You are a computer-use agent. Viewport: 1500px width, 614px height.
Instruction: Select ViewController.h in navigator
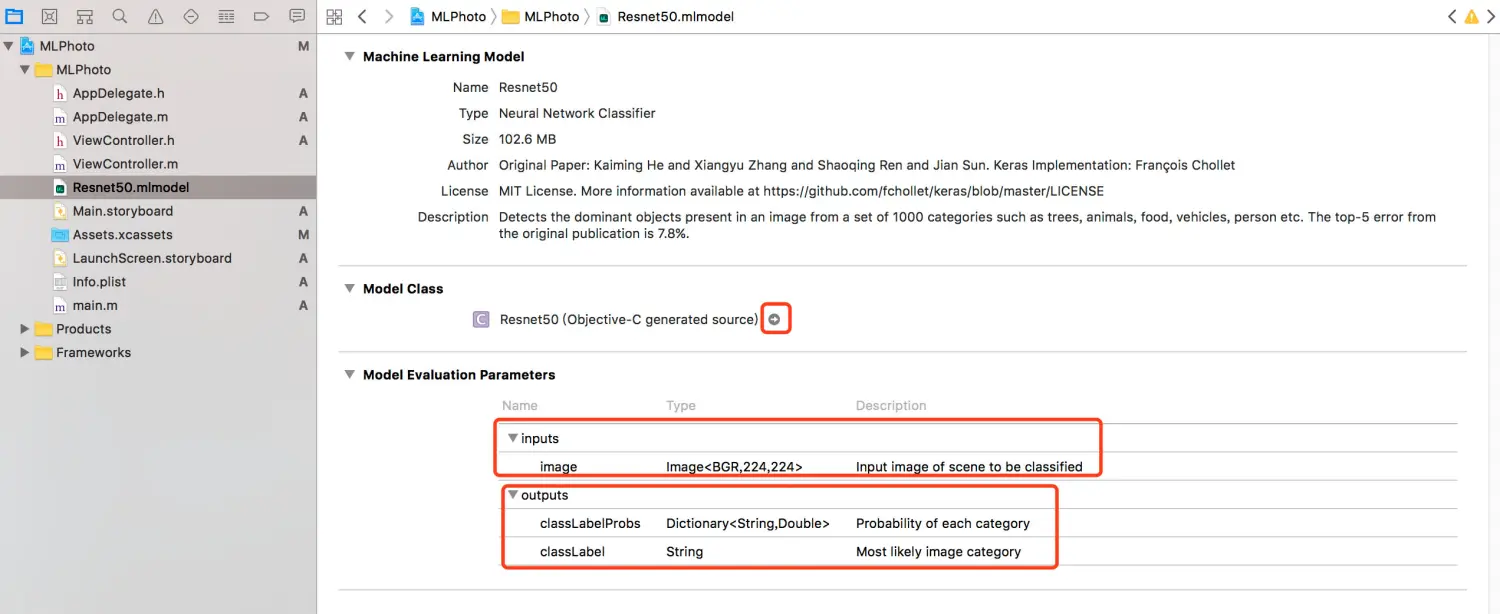pyautogui.click(x=124, y=141)
